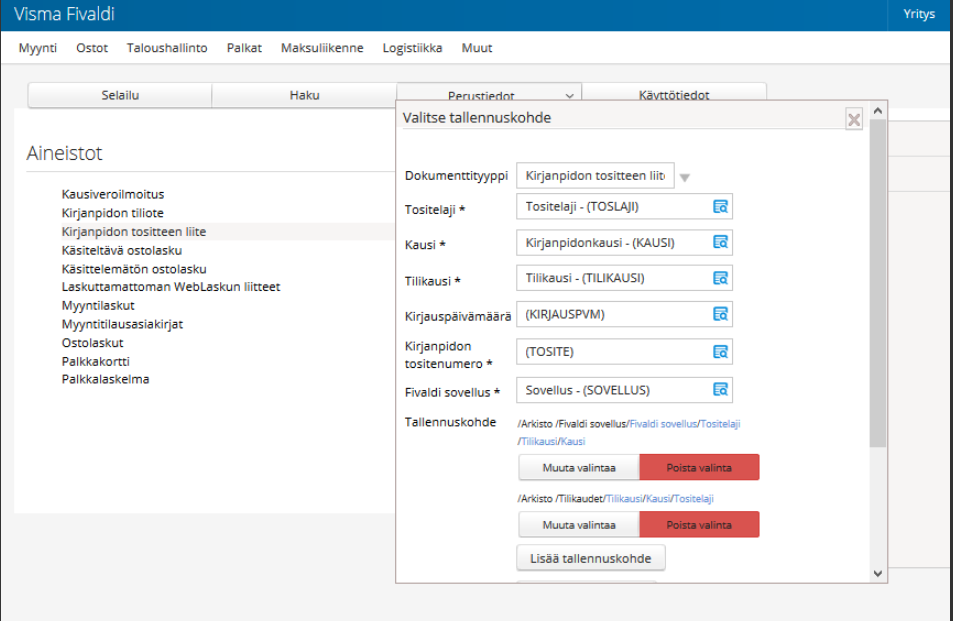Expand the Dokumenttityyppi dropdown arrow
Screen dimensions: 953x623
(685, 178)
